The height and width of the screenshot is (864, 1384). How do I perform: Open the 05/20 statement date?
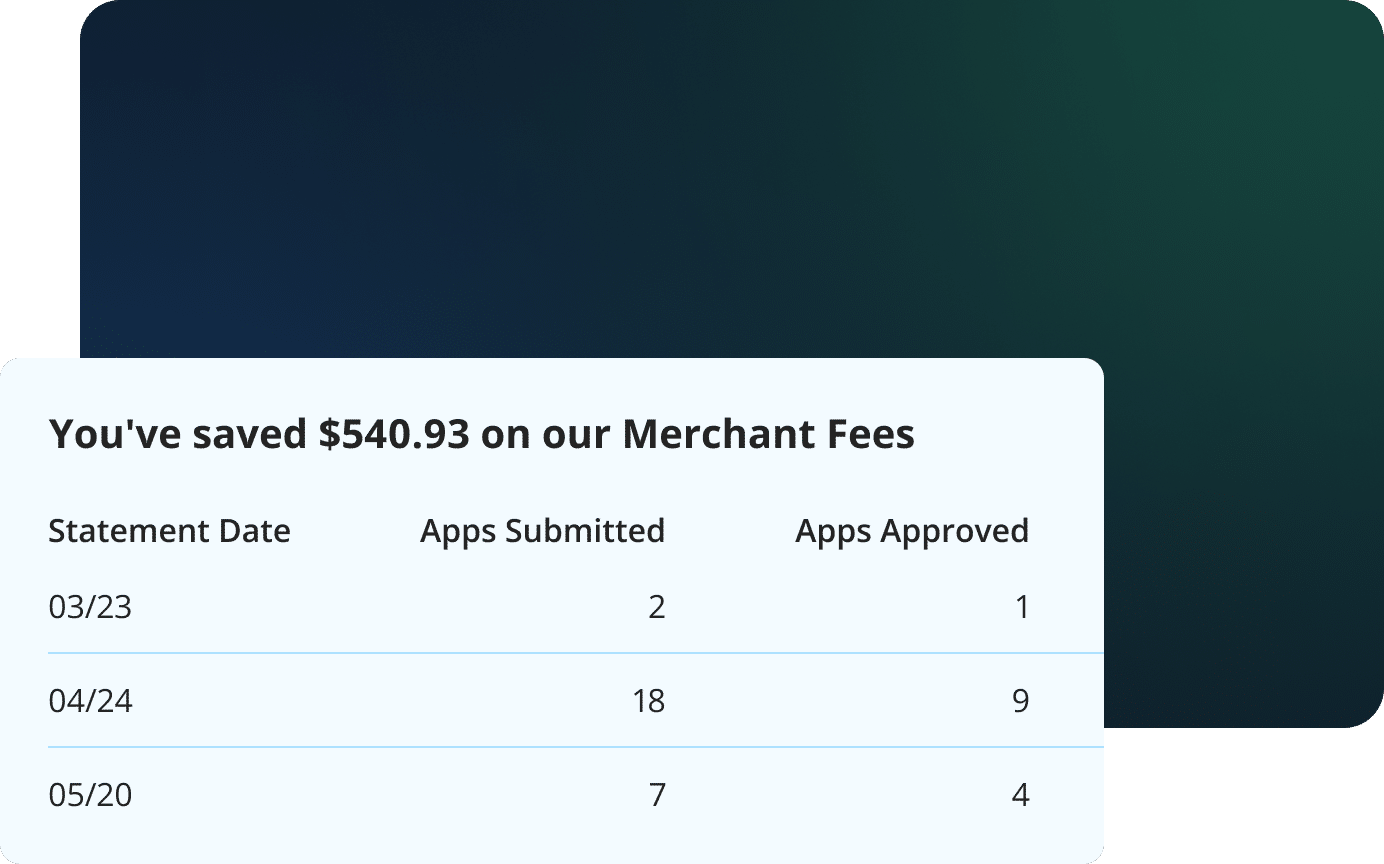90,795
